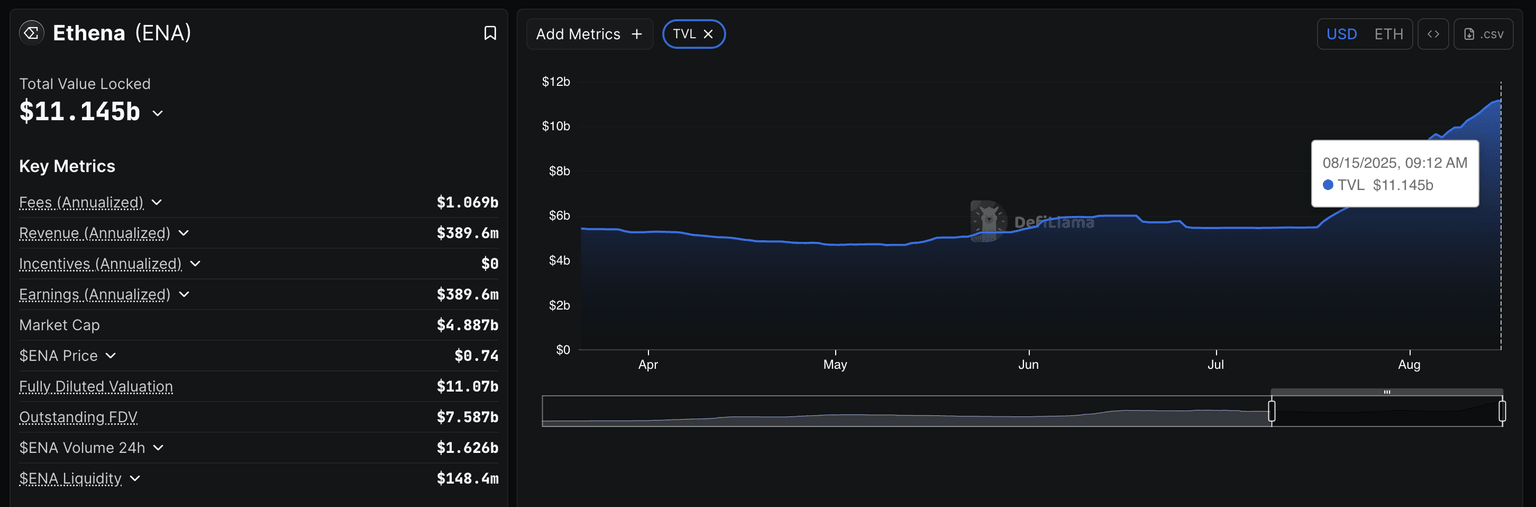Switch chart denomination to ETH
This screenshot has width=1536, height=507.
click(1388, 34)
